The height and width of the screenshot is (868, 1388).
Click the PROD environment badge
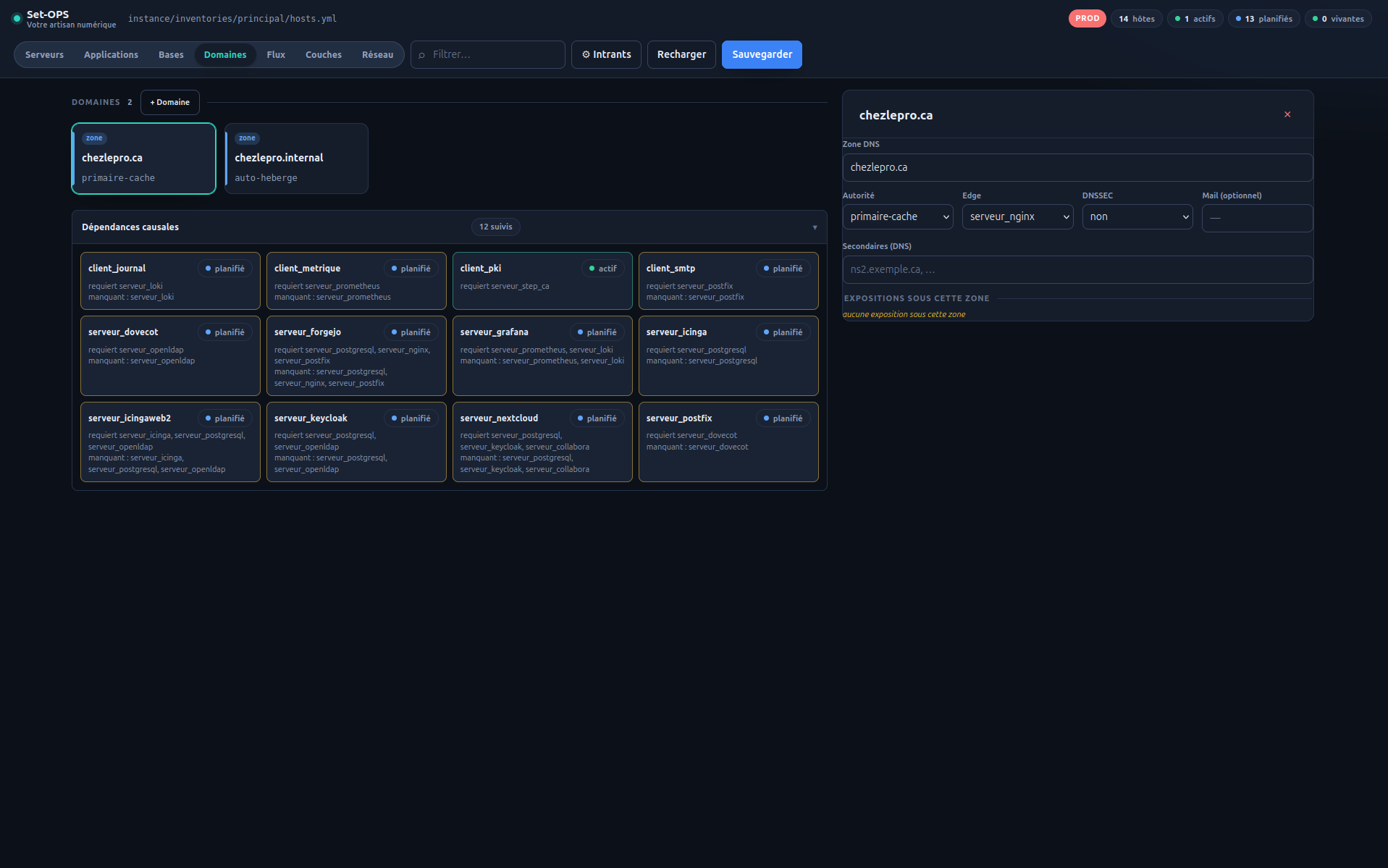click(1087, 19)
